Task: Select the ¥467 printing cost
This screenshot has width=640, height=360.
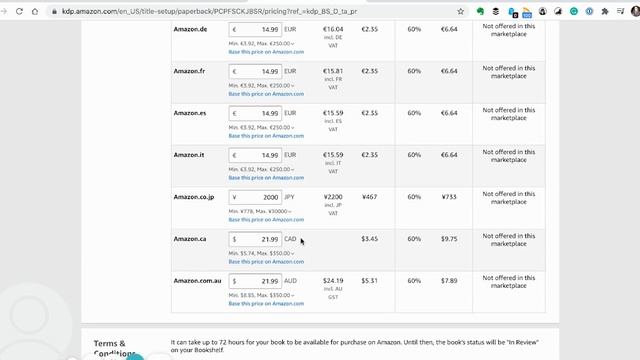Action: (x=369, y=197)
